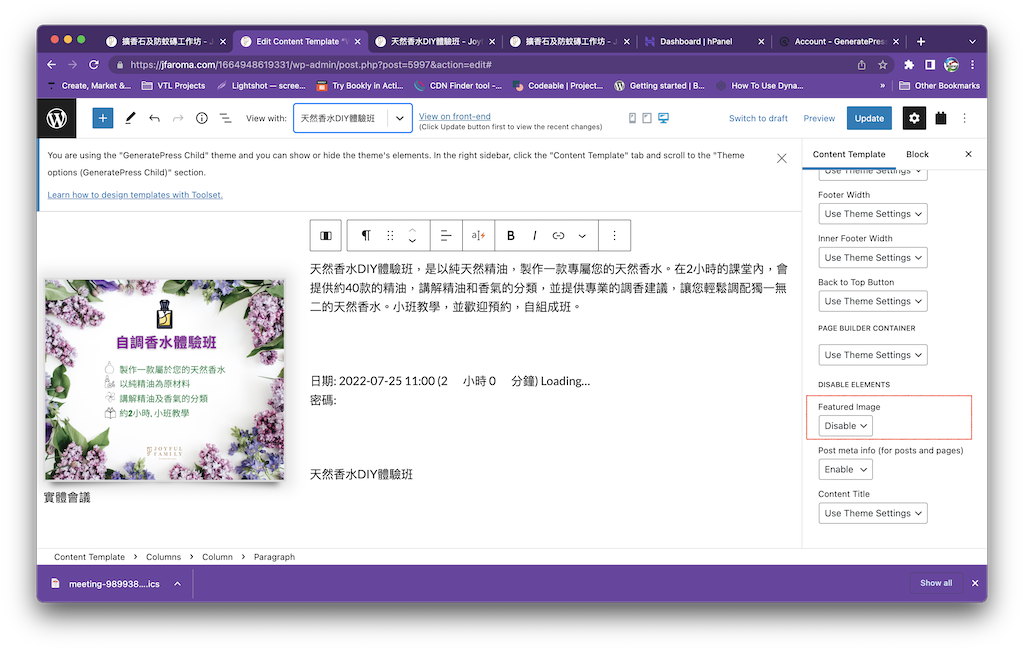
Task: Click the block drag handle dots
Action: click(390, 236)
